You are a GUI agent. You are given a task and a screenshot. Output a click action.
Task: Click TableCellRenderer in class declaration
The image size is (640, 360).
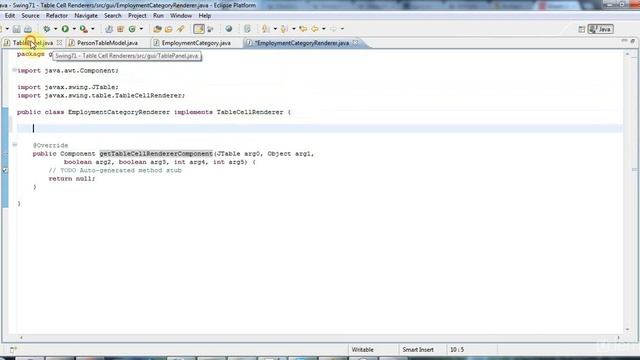(x=250, y=112)
